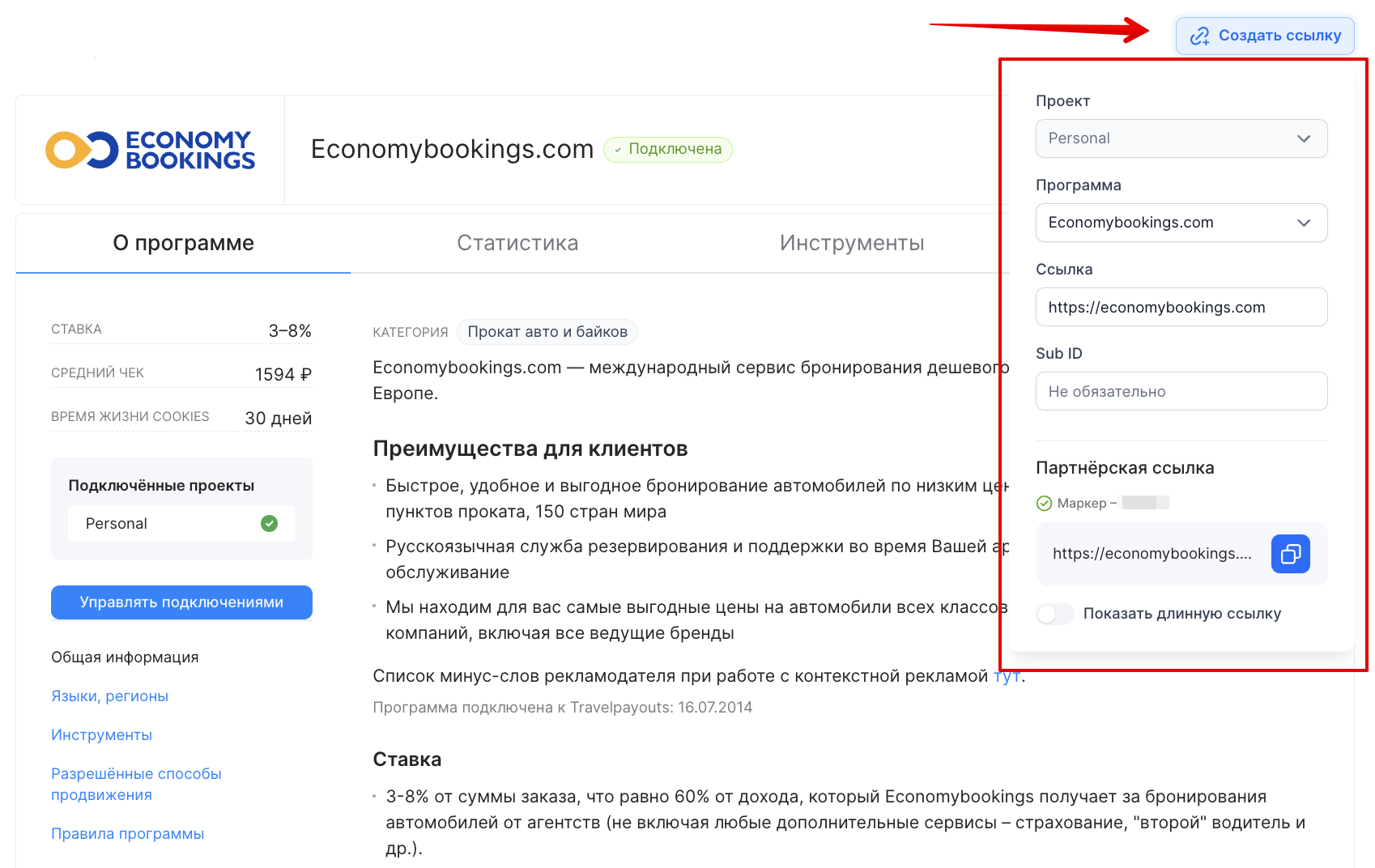Image resolution: width=1375 pixels, height=868 pixels.
Task: Click the Travelpayouts connection date text
Action: [x=563, y=708]
